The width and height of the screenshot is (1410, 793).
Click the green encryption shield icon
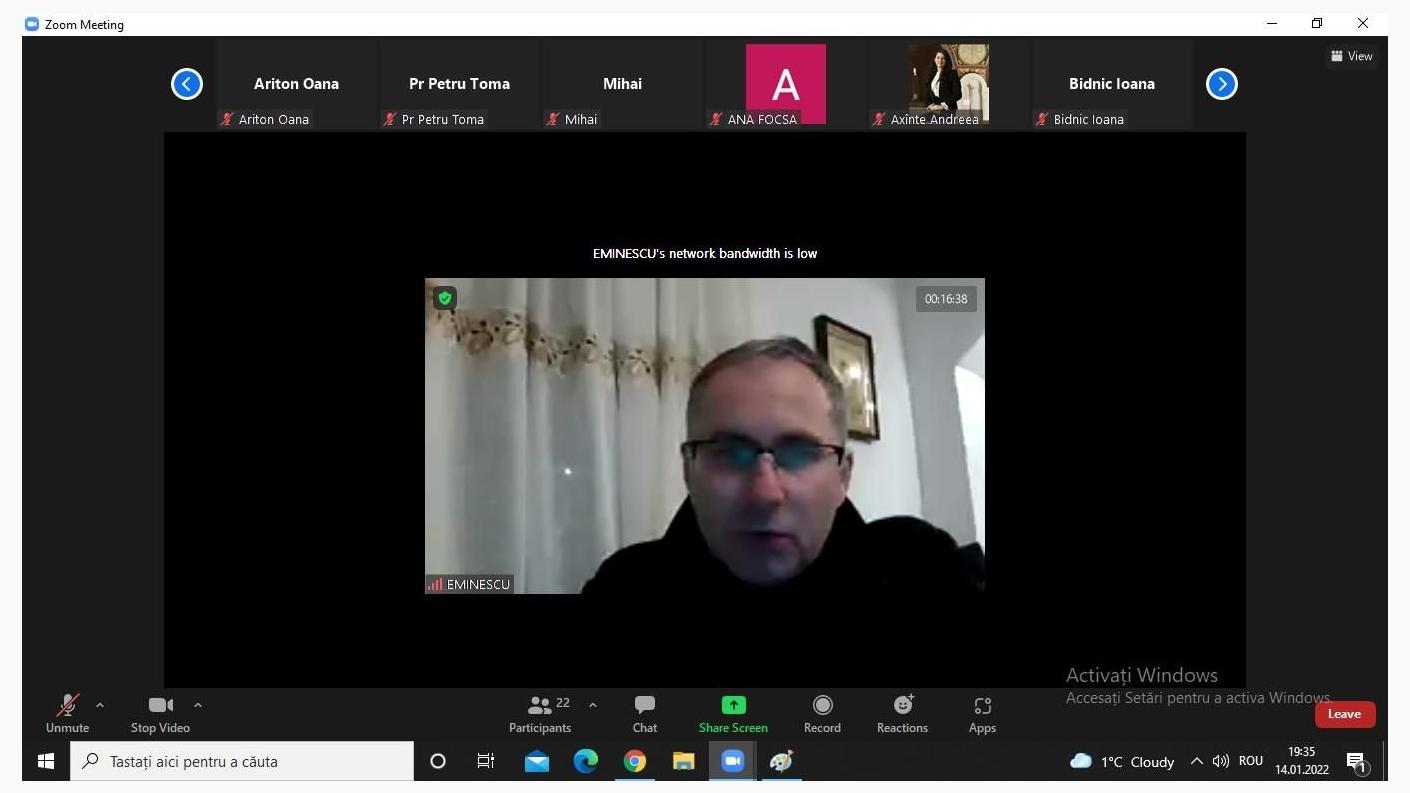pyautogui.click(x=445, y=298)
